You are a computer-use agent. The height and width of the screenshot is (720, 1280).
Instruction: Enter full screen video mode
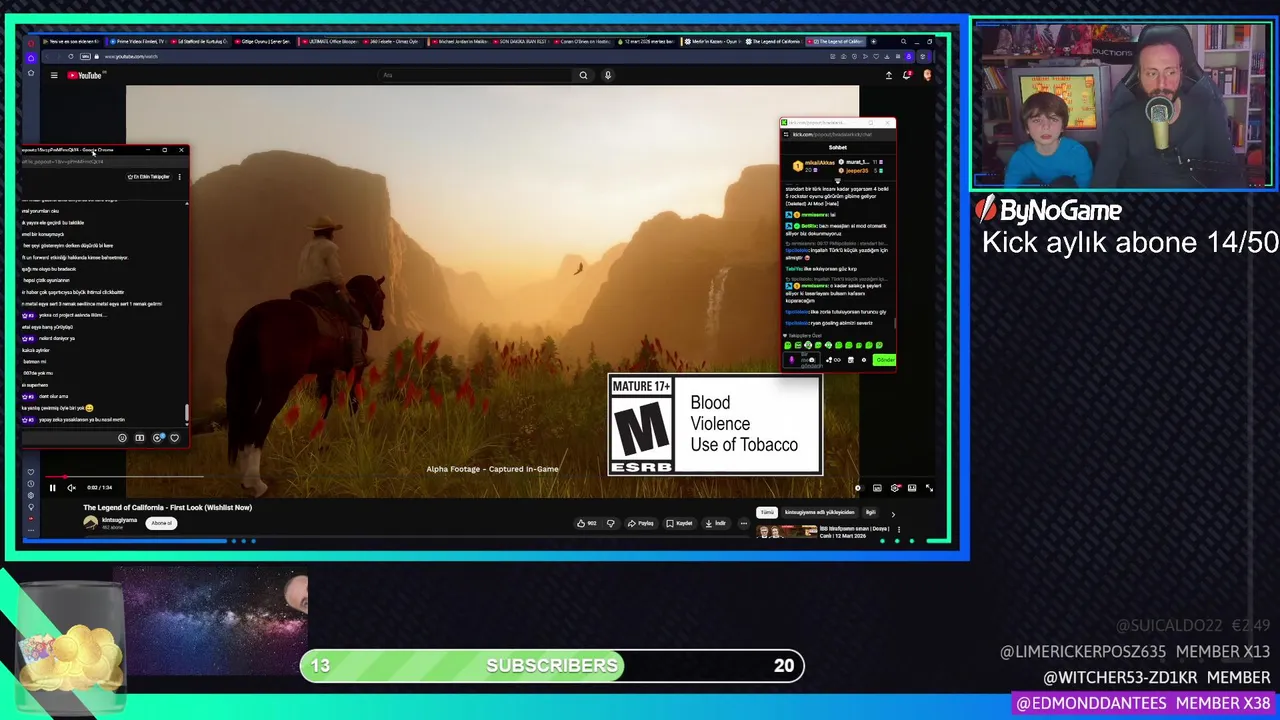(x=929, y=488)
